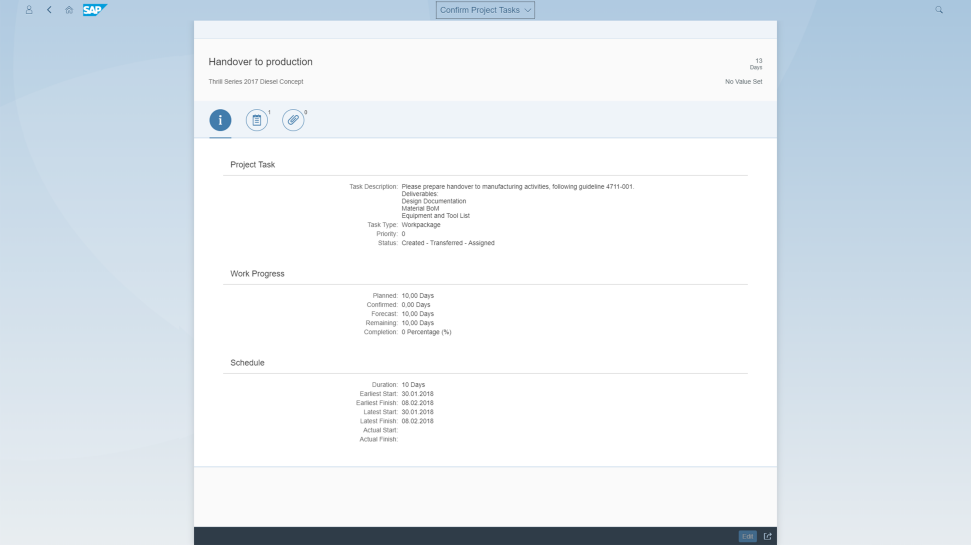Click the Duration 10 Days value
Screen dimensions: 971x545
(x=413, y=385)
